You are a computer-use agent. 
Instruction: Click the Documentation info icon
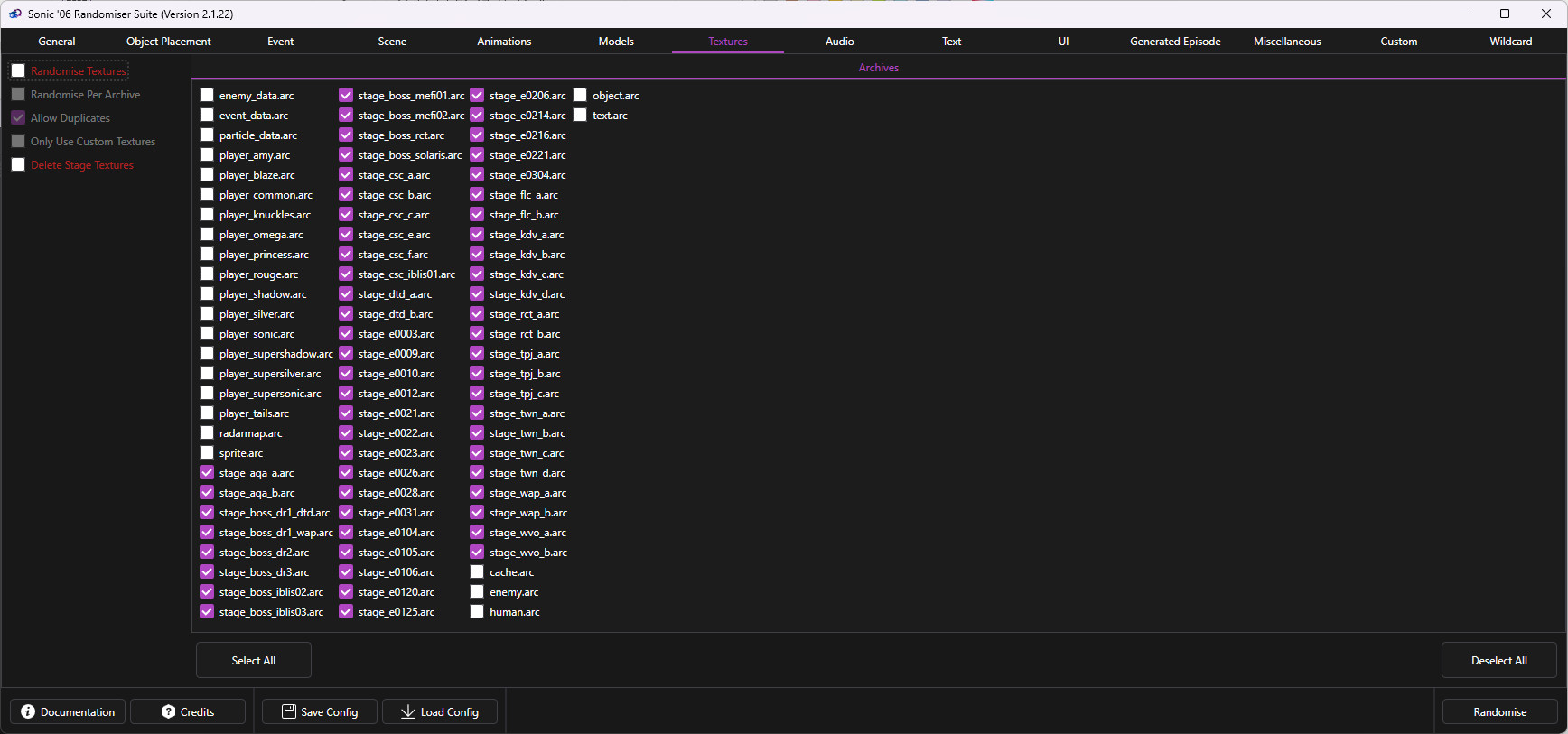[x=28, y=711]
